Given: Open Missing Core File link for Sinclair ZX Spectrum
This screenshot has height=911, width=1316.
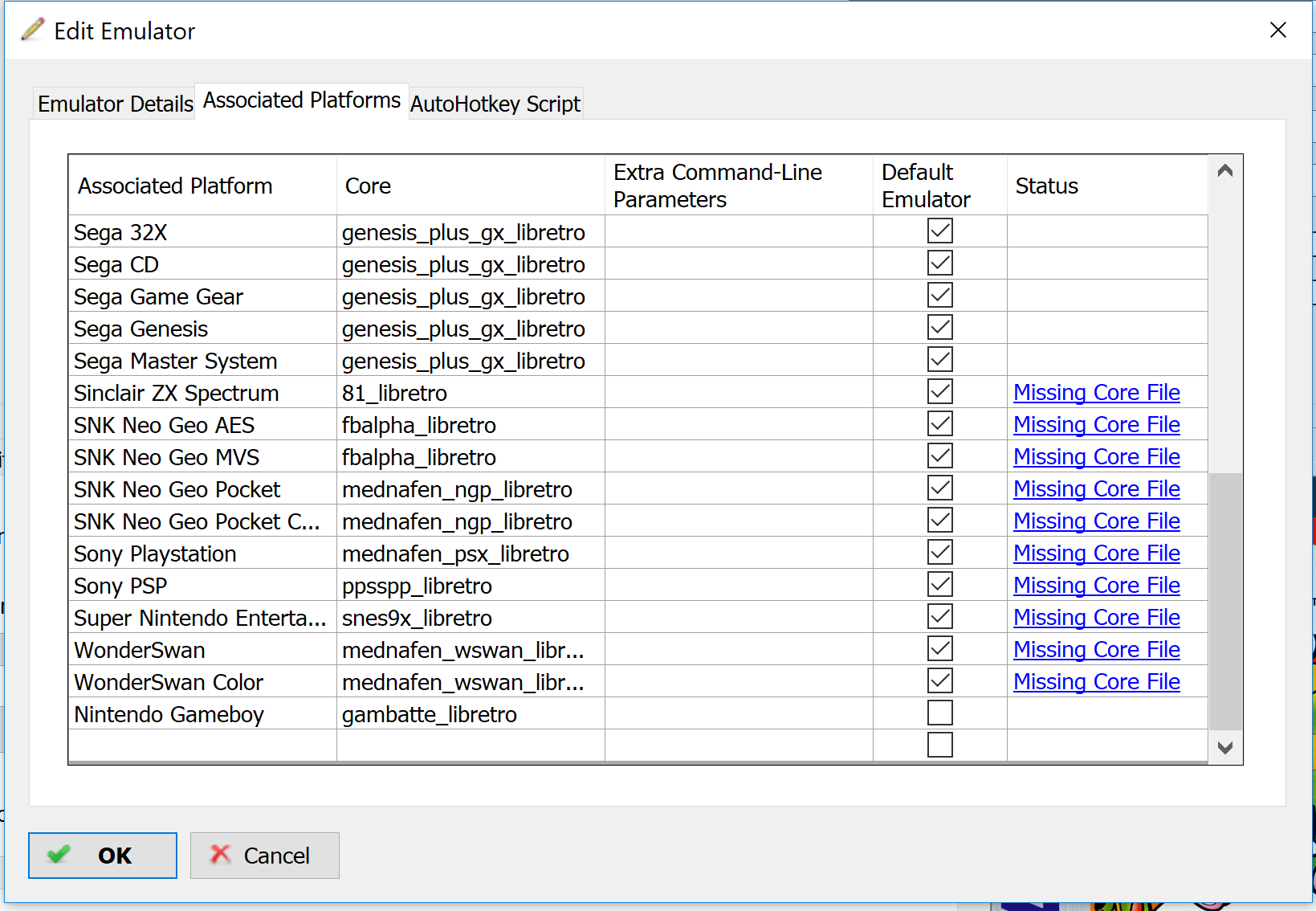Looking at the screenshot, I should 1097,393.
